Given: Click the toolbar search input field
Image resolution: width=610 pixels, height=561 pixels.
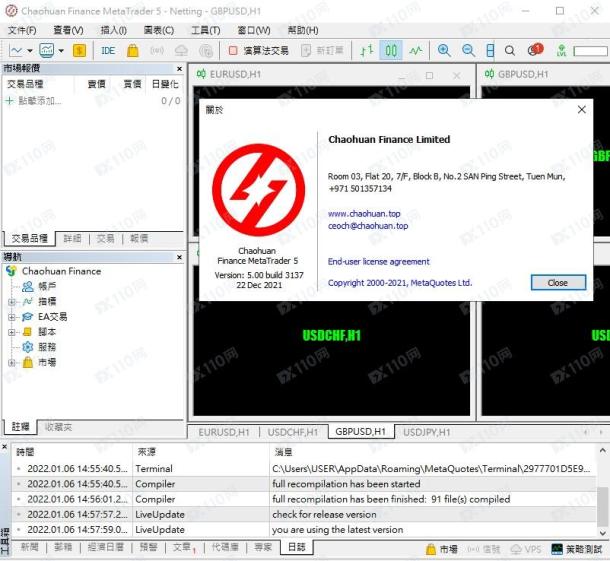Looking at the screenshot, I should [590, 51].
